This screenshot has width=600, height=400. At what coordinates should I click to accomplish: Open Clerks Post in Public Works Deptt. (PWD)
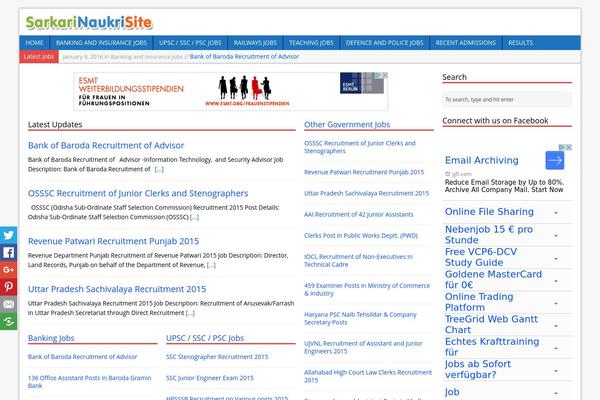(x=361, y=235)
